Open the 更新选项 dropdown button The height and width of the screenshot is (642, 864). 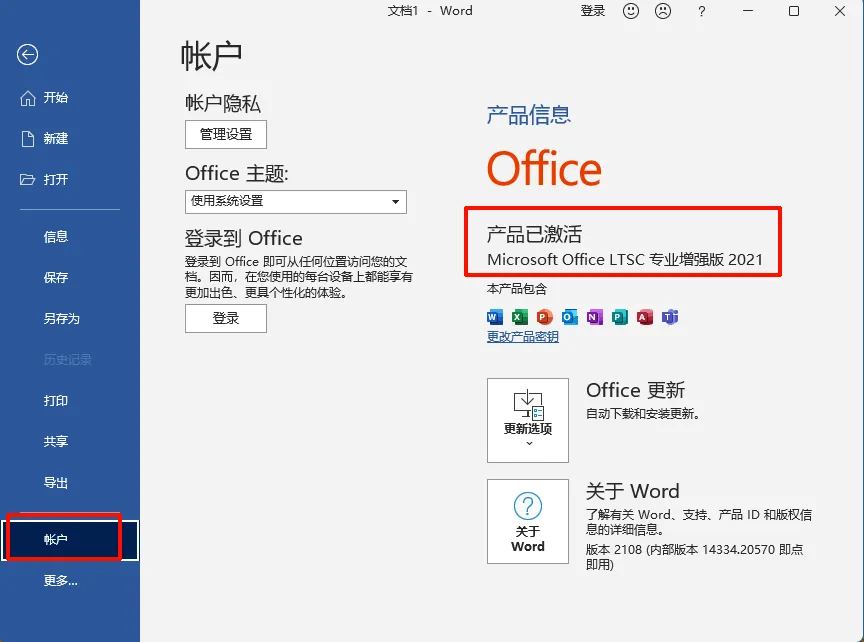point(528,420)
